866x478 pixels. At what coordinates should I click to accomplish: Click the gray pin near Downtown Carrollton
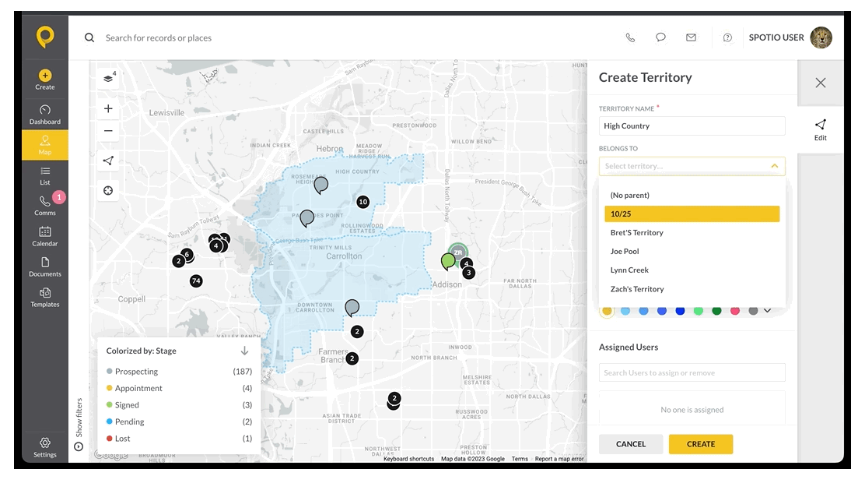tap(352, 307)
